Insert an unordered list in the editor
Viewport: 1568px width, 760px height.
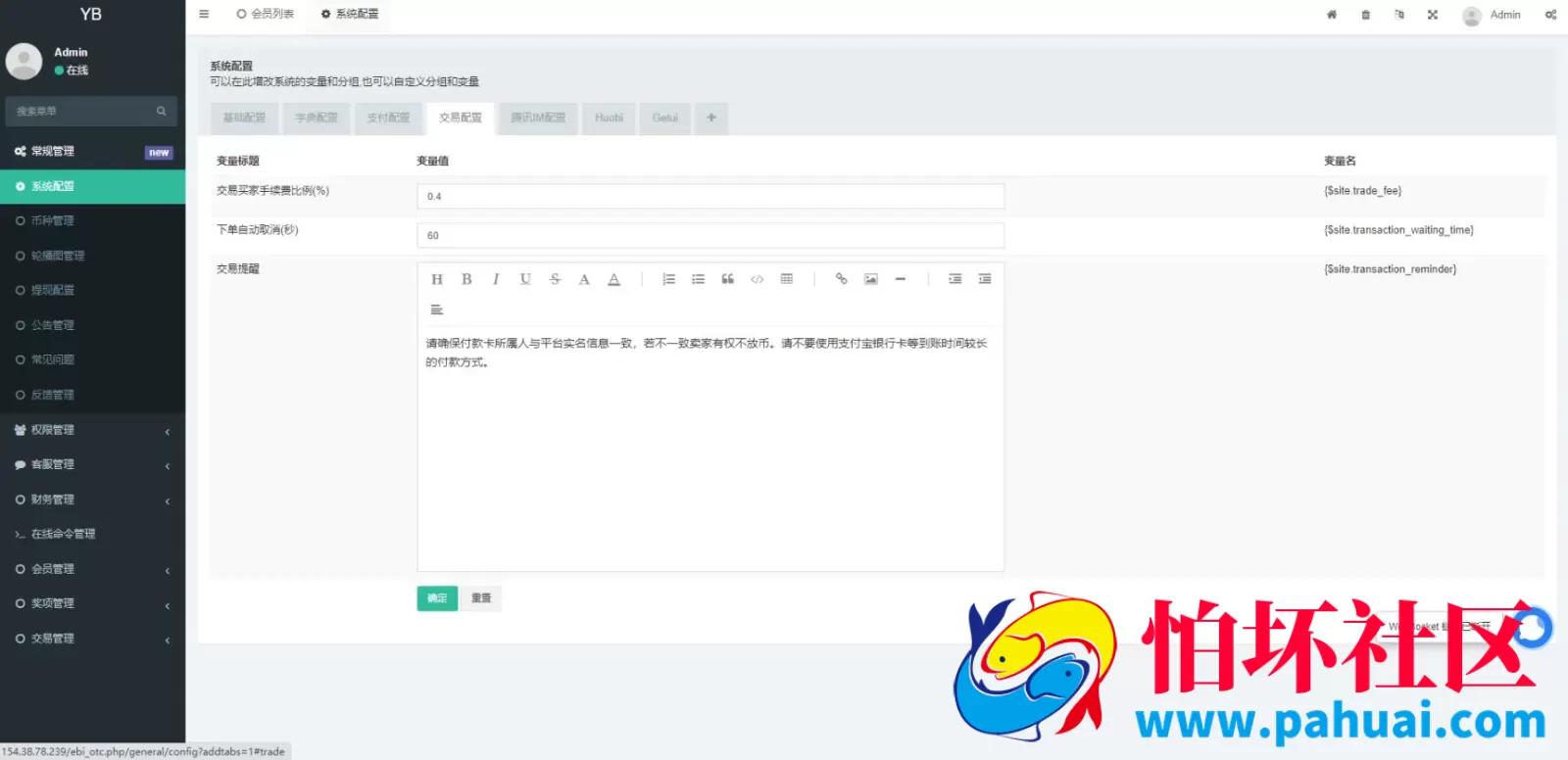(698, 279)
